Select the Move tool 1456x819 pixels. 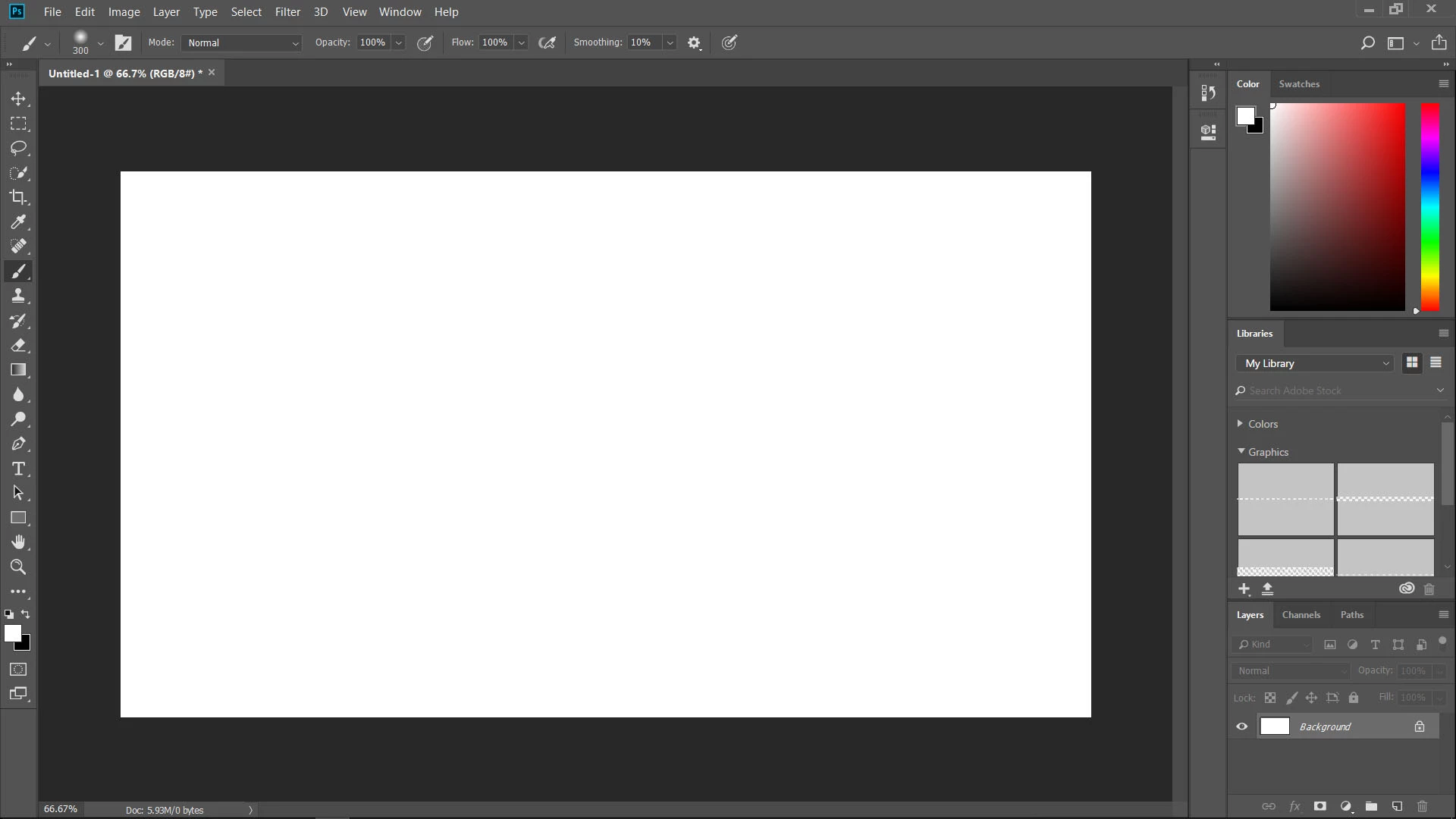tap(18, 99)
